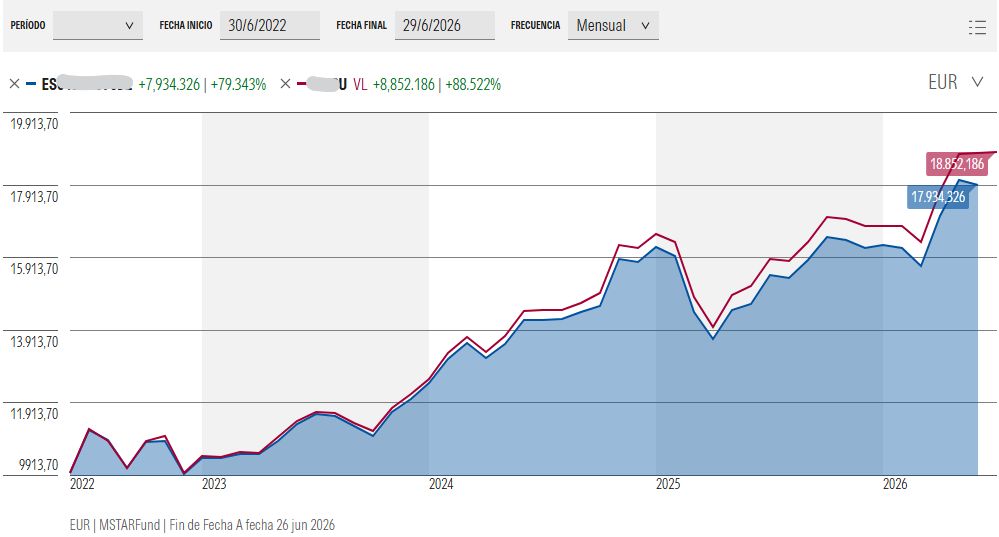This screenshot has width=999, height=537.
Task: Click the +88.522% return figure
Action: pos(473,84)
